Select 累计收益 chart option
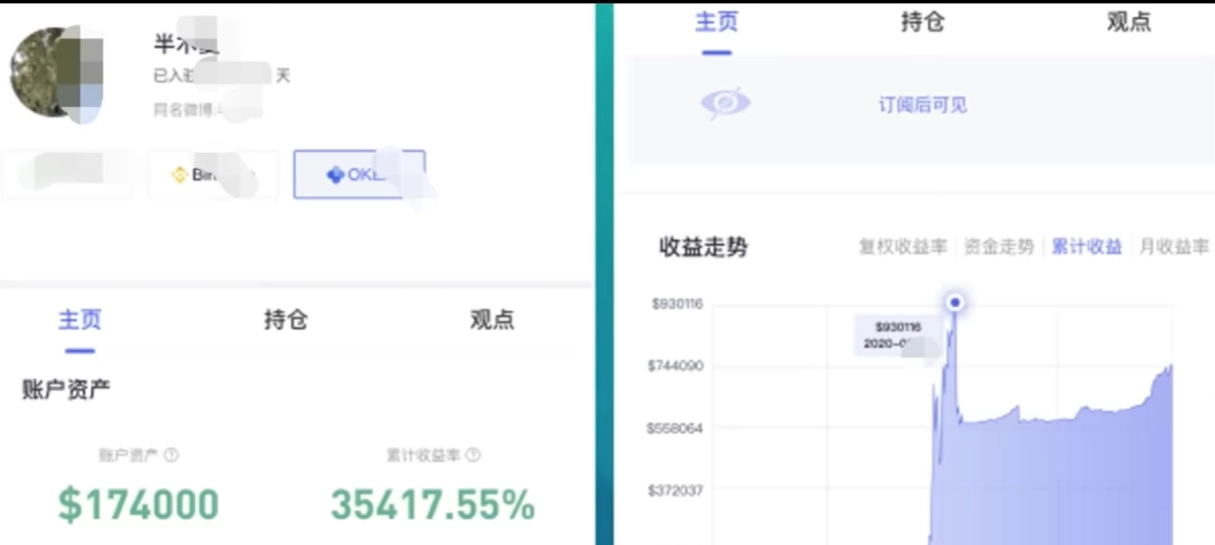 point(1086,247)
